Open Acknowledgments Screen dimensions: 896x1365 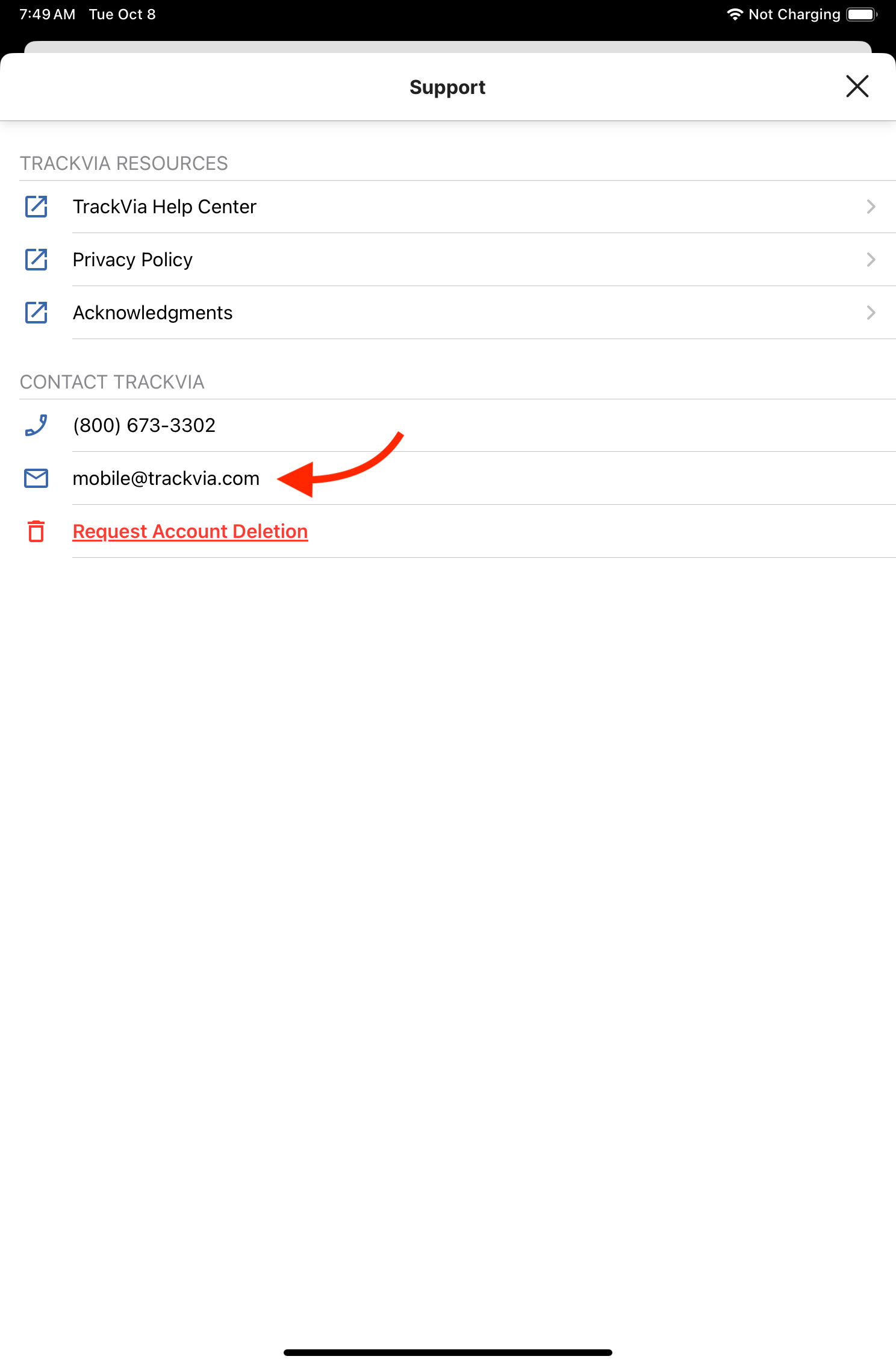click(448, 313)
